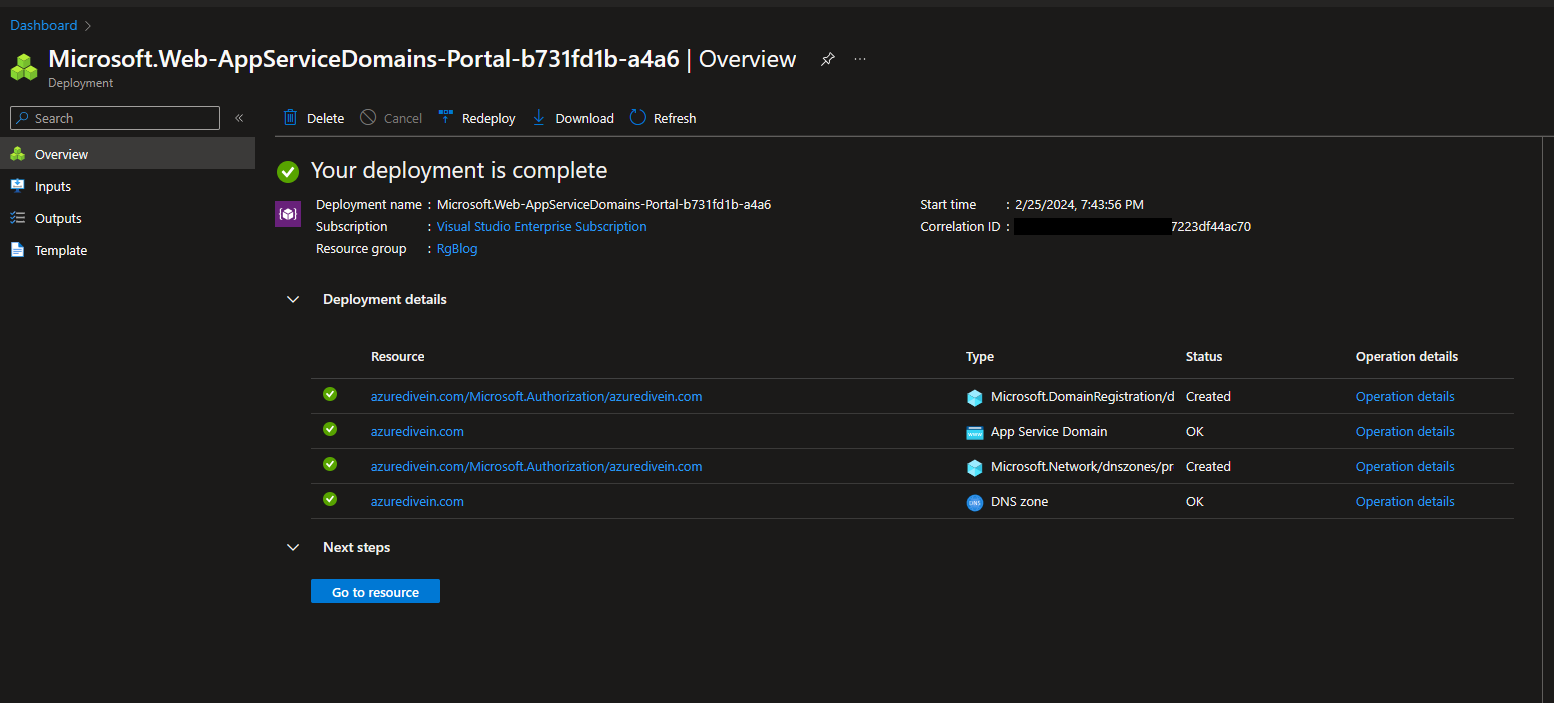Click the DNS zone type icon

pyautogui.click(x=975, y=502)
